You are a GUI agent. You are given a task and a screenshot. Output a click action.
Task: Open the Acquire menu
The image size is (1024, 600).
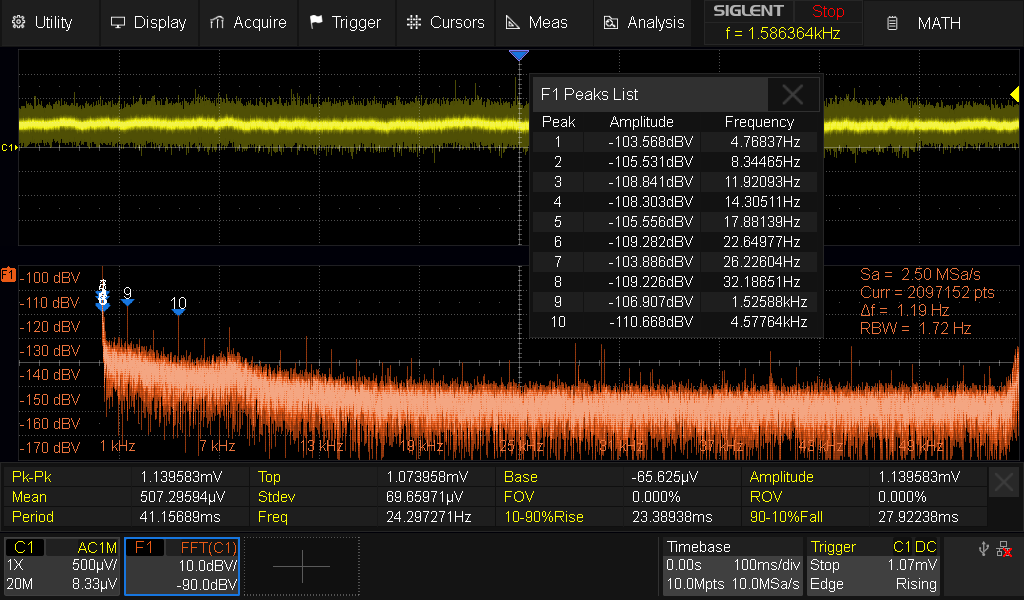[x=248, y=22]
